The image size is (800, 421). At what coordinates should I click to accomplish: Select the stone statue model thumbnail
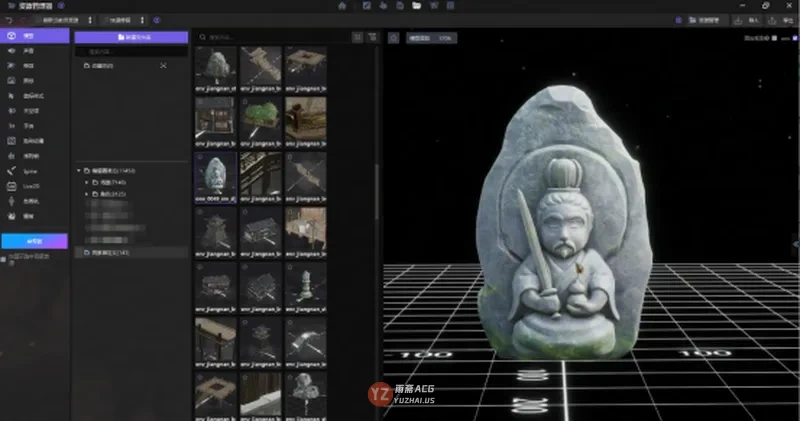pos(215,177)
